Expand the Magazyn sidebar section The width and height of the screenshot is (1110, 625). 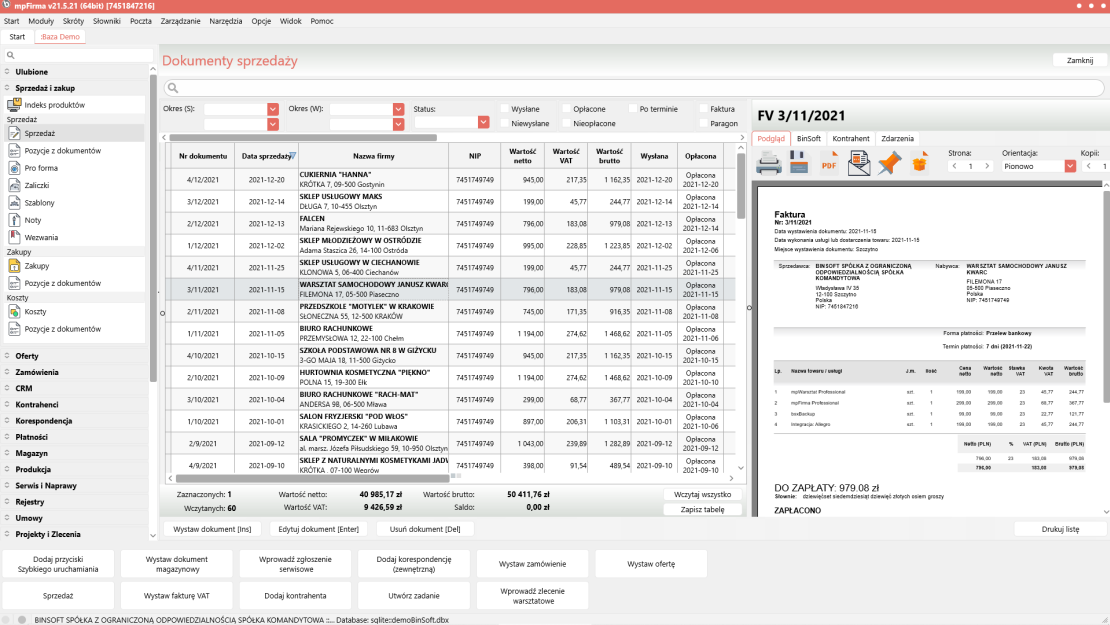(31, 453)
